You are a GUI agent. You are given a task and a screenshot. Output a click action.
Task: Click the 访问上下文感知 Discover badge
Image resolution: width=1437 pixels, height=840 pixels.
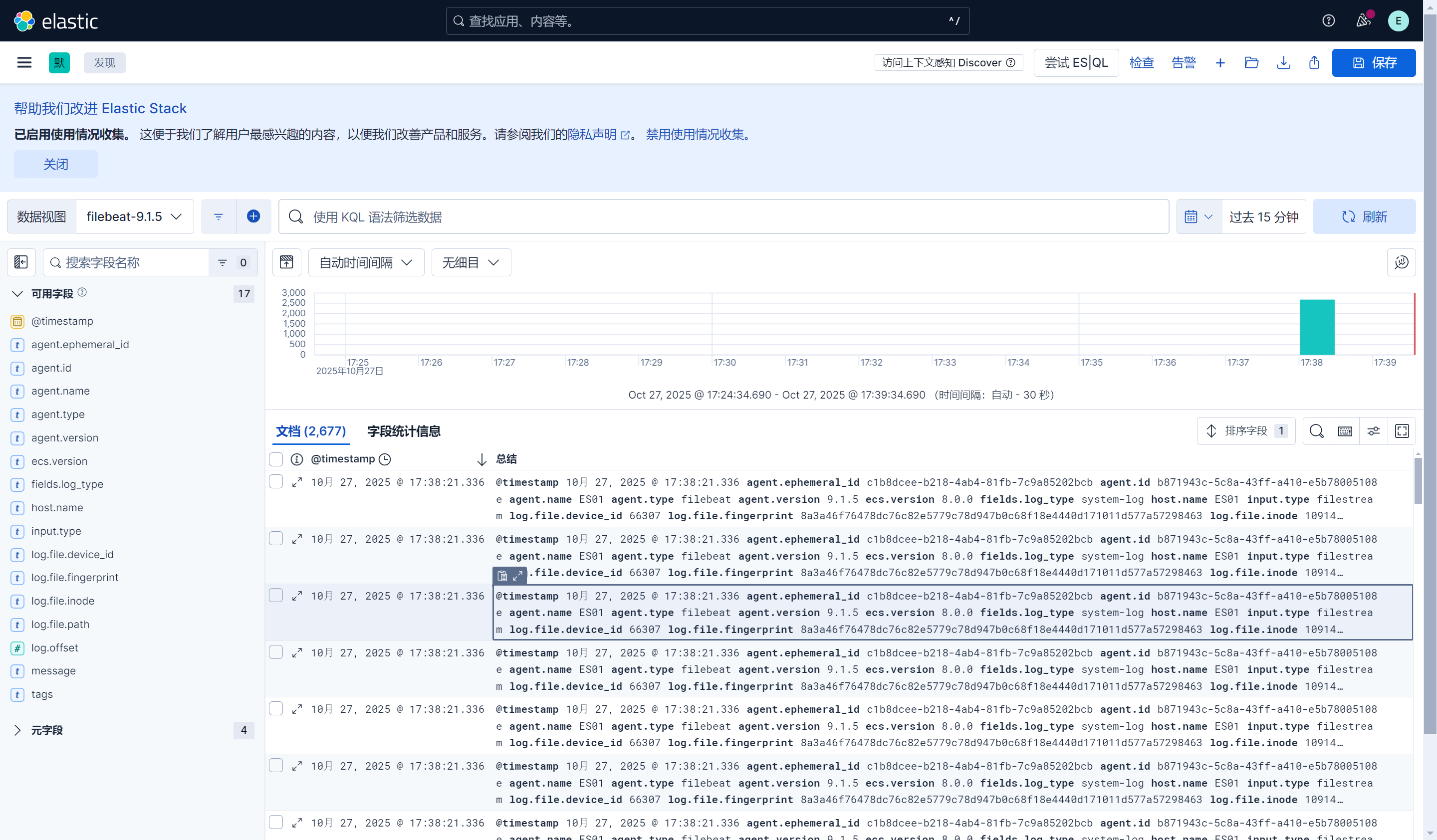click(x=949, y=63)
